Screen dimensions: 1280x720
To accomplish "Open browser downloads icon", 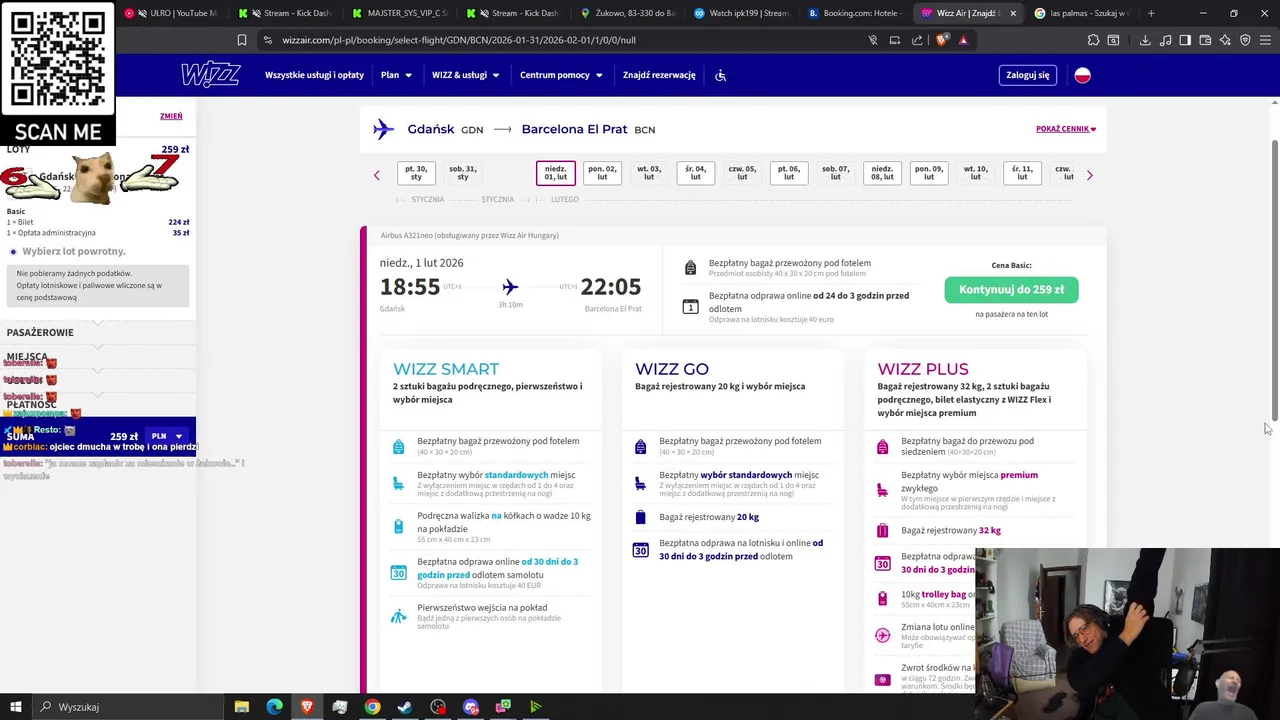I will (x=1145, y=40).
